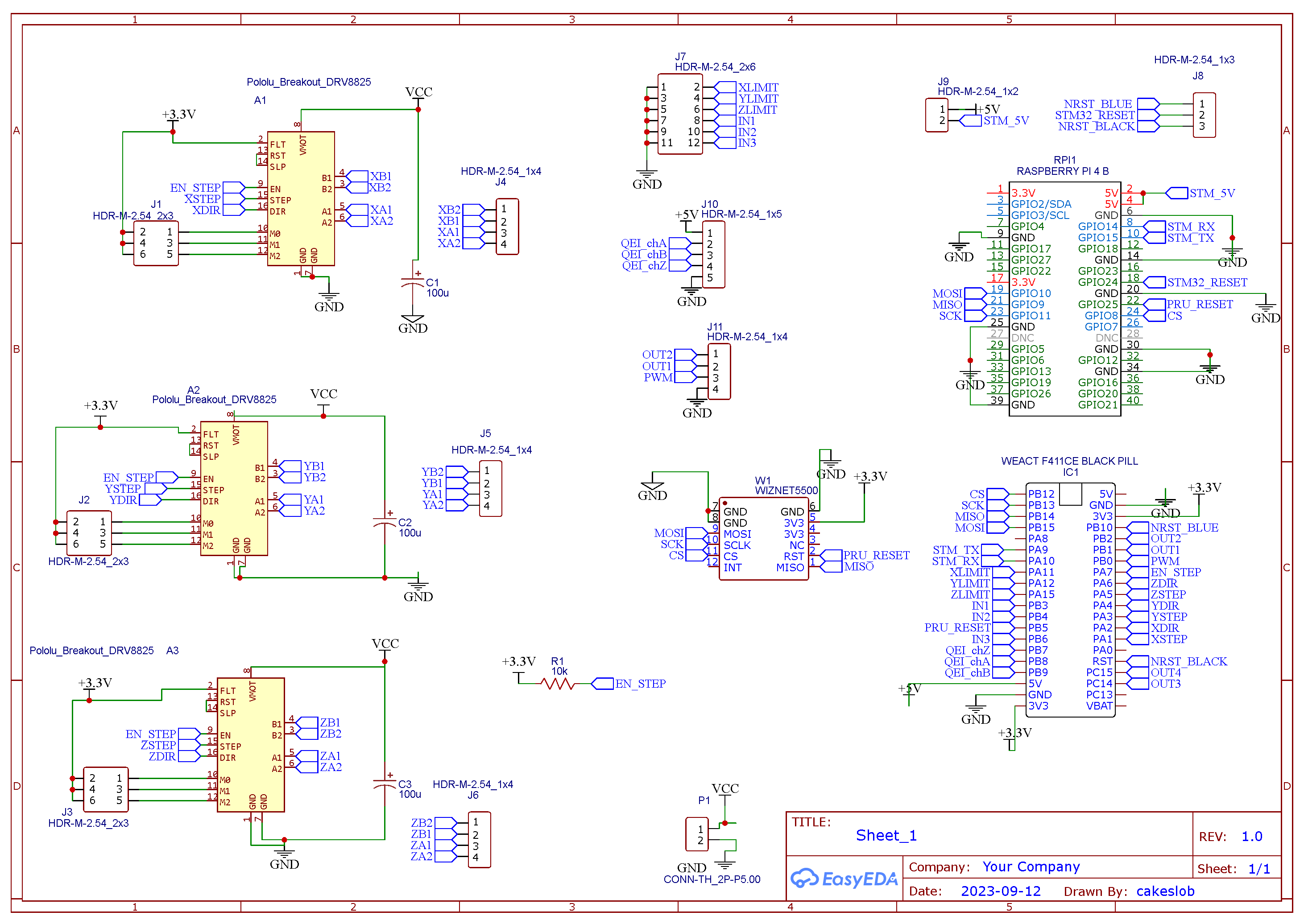Click the drawn-by name cakeslob
The height and width of the screenshot is (924, 1304).
tap(1165, 891)
